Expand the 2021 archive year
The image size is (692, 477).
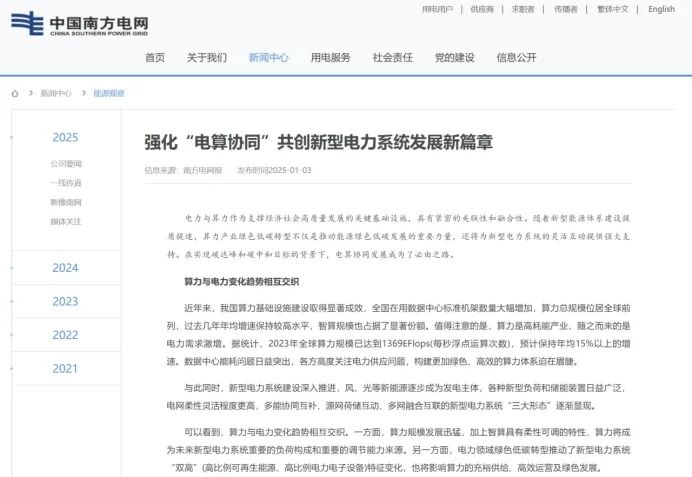tap(65, 368)
